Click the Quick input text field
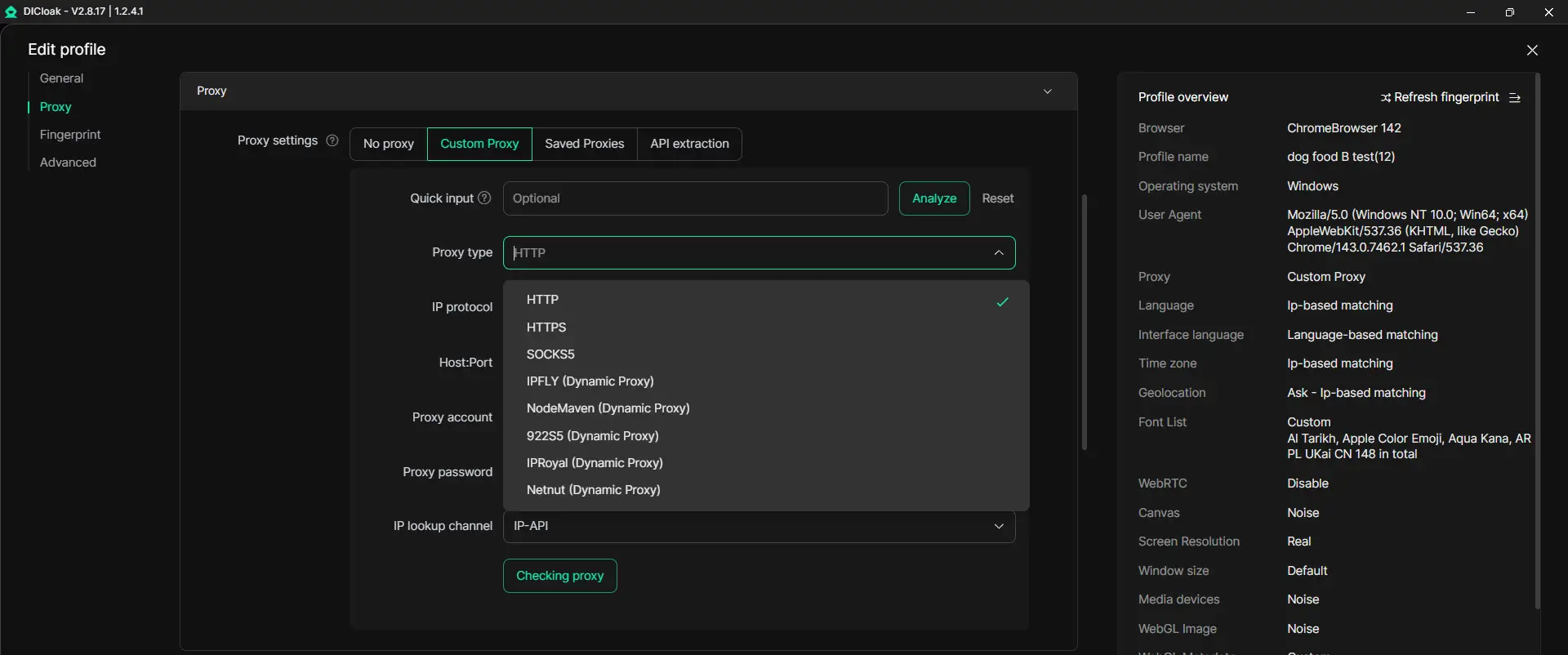The image size is (1568, 655). pyautogui.click(x=695, y=198)
